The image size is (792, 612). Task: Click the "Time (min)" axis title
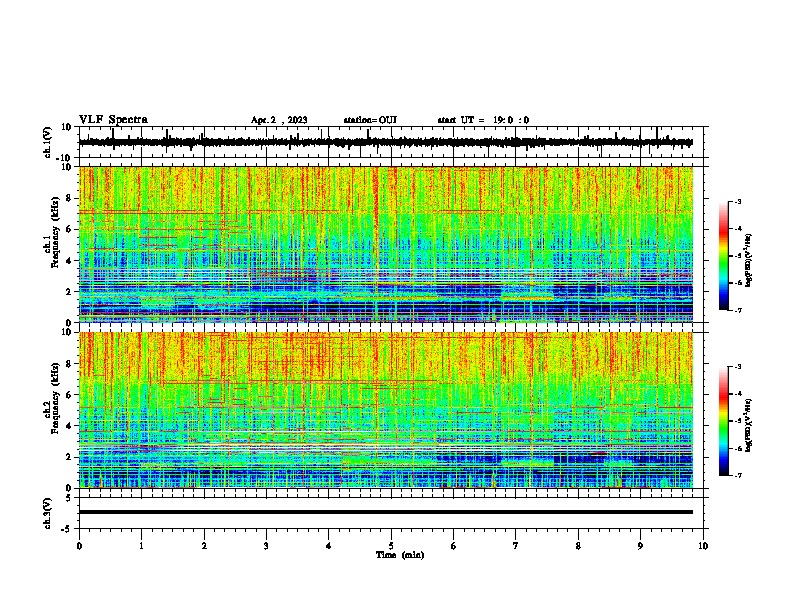point(400,555)
